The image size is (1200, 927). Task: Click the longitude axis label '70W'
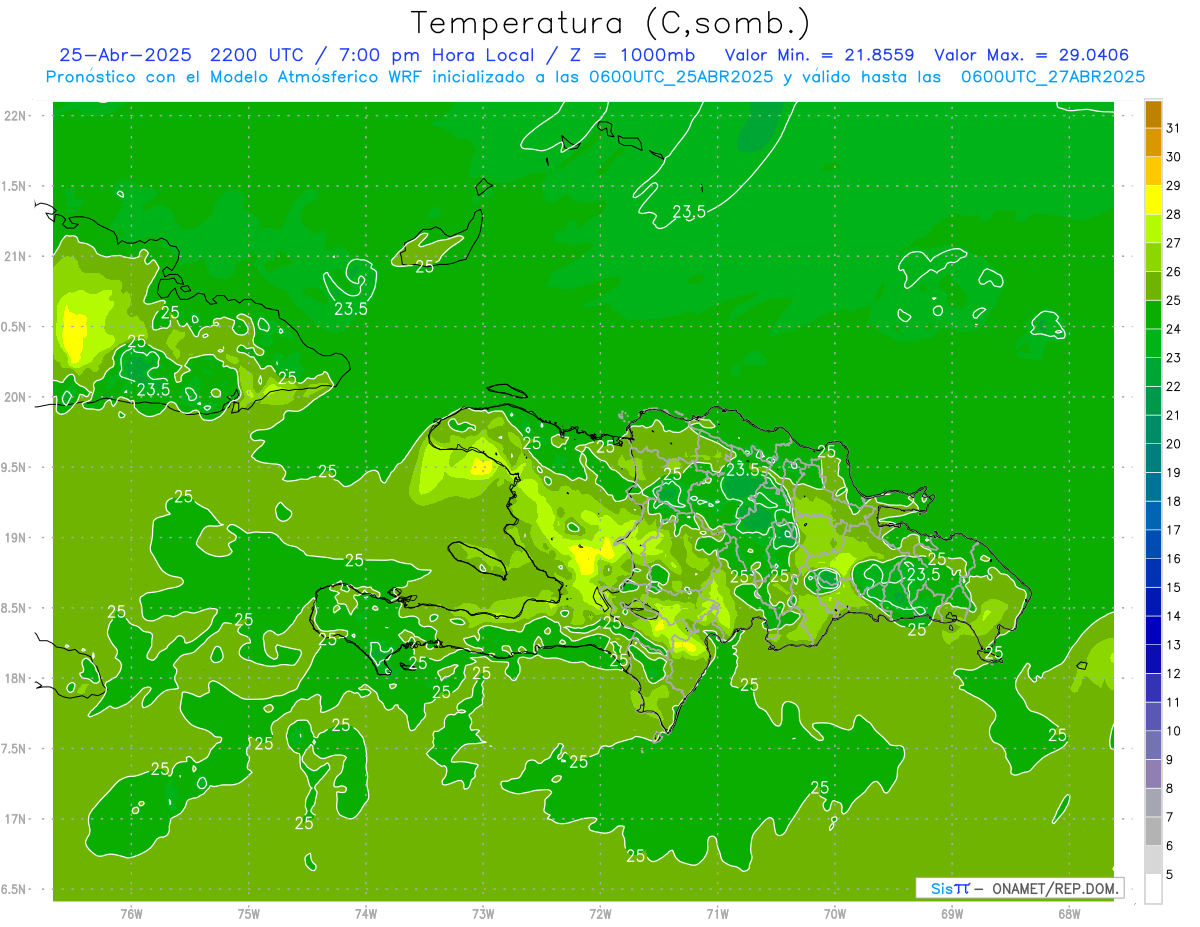click(835, 914)
